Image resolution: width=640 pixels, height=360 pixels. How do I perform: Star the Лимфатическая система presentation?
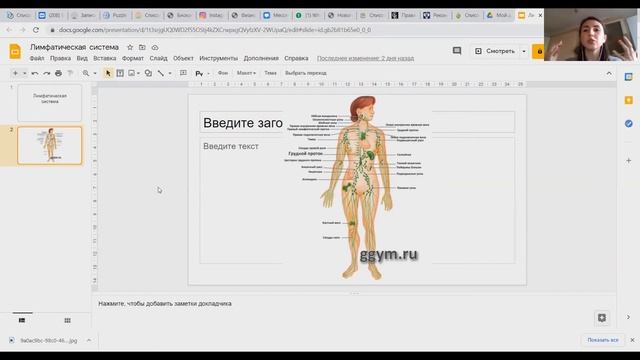click(x=130, y=47)
